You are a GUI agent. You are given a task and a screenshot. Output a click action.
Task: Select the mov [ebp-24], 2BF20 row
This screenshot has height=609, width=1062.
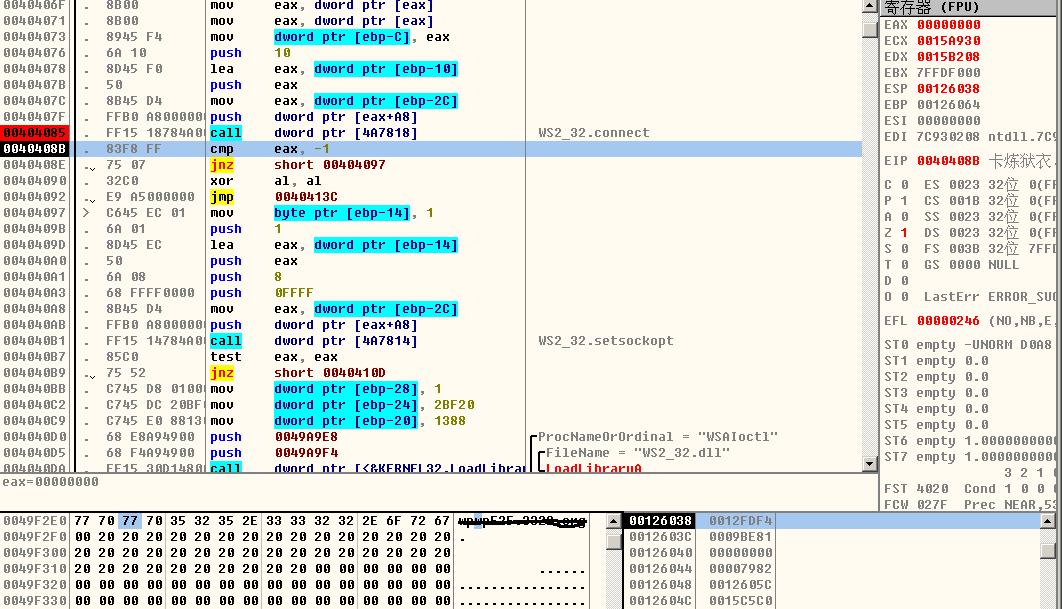(342, 405)
